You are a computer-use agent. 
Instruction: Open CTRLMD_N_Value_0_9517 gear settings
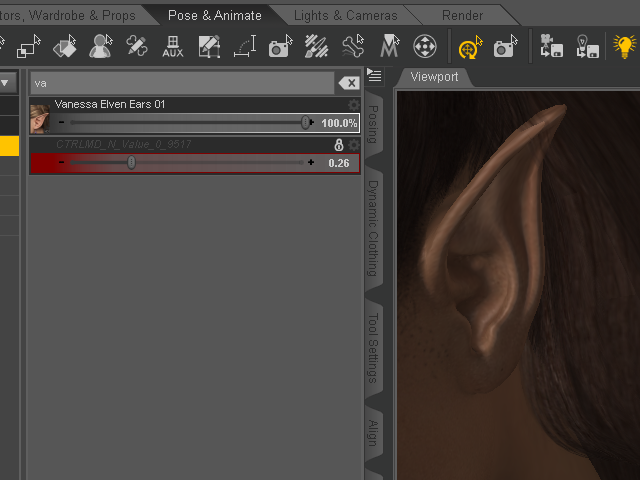coord(354,144)
